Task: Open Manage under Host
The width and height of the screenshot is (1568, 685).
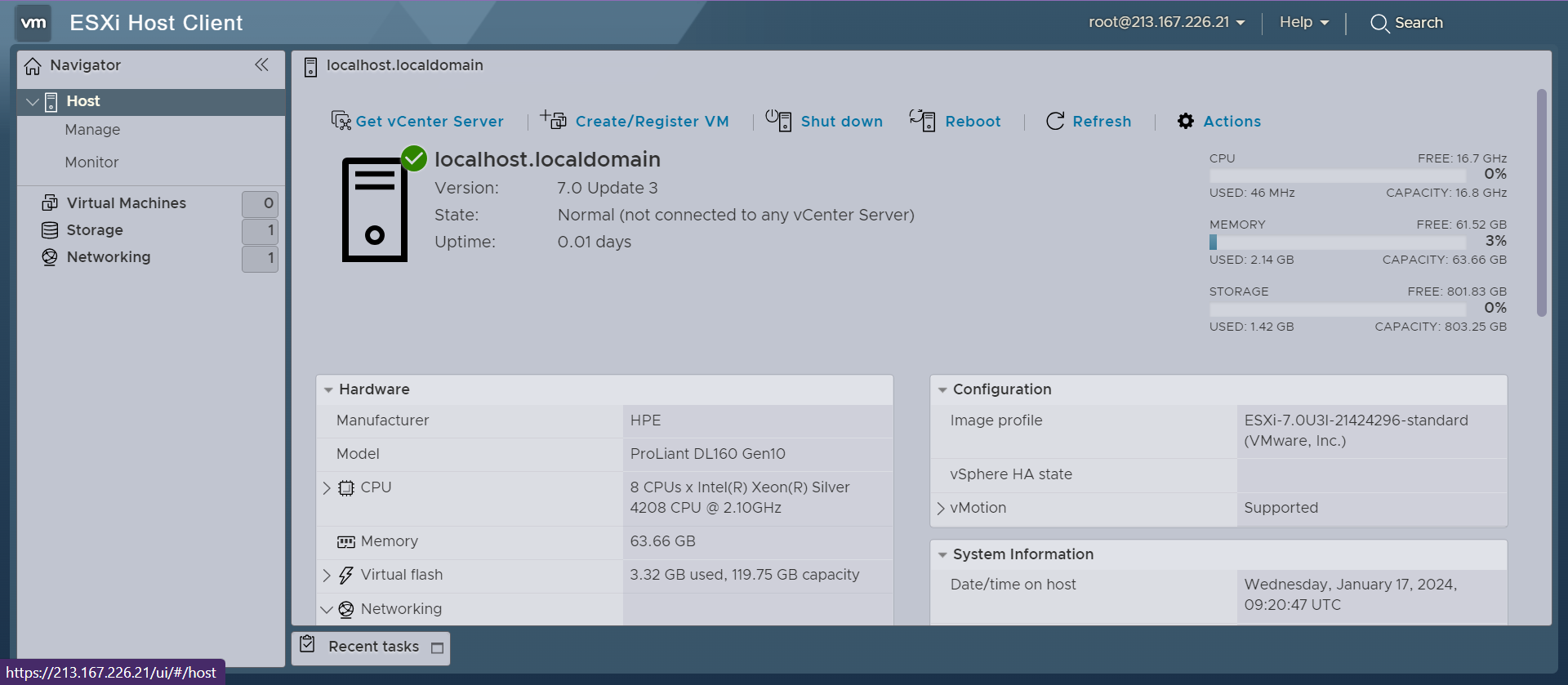Action: [x=92, y=130]
